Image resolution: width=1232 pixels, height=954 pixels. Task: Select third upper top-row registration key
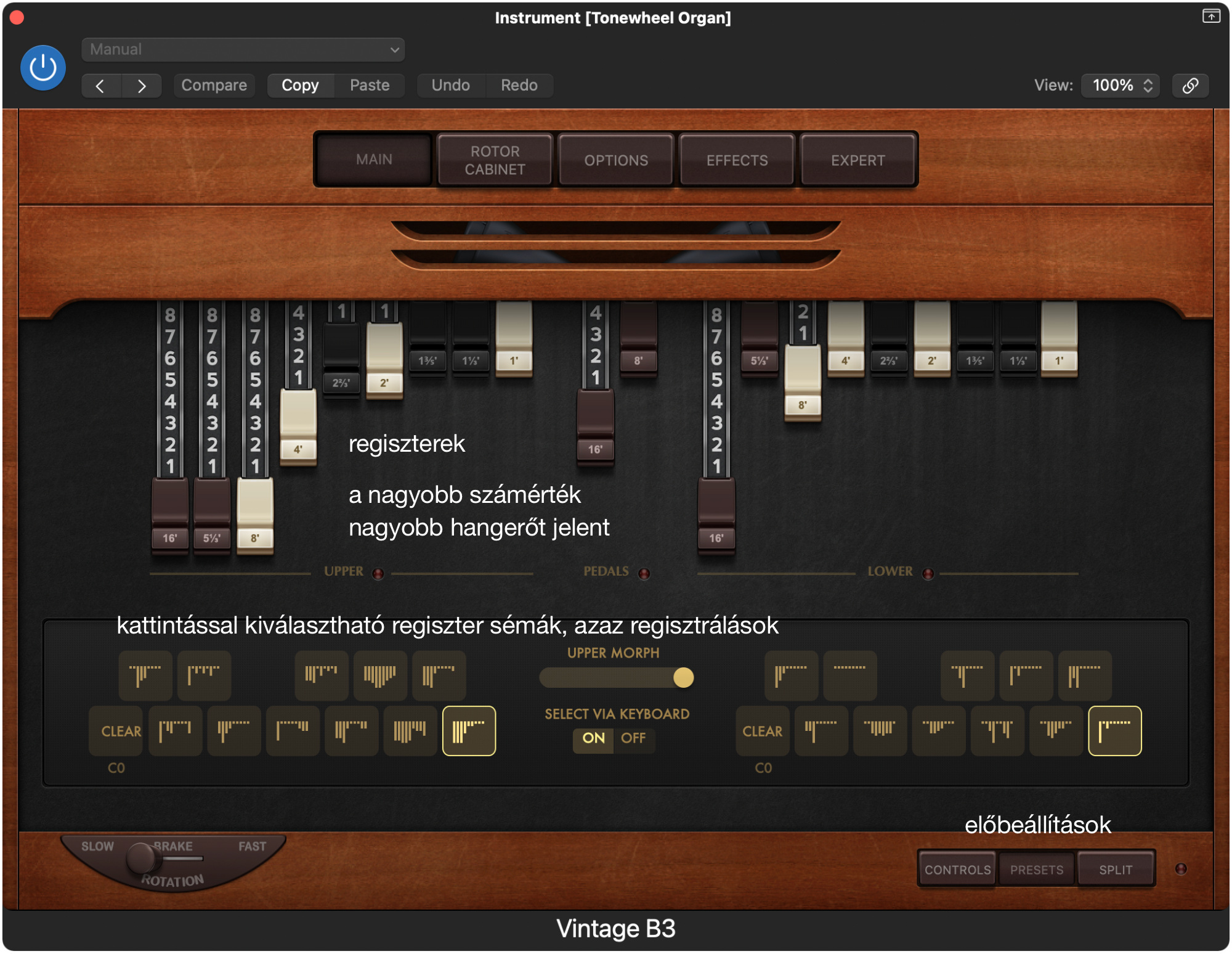322,675
